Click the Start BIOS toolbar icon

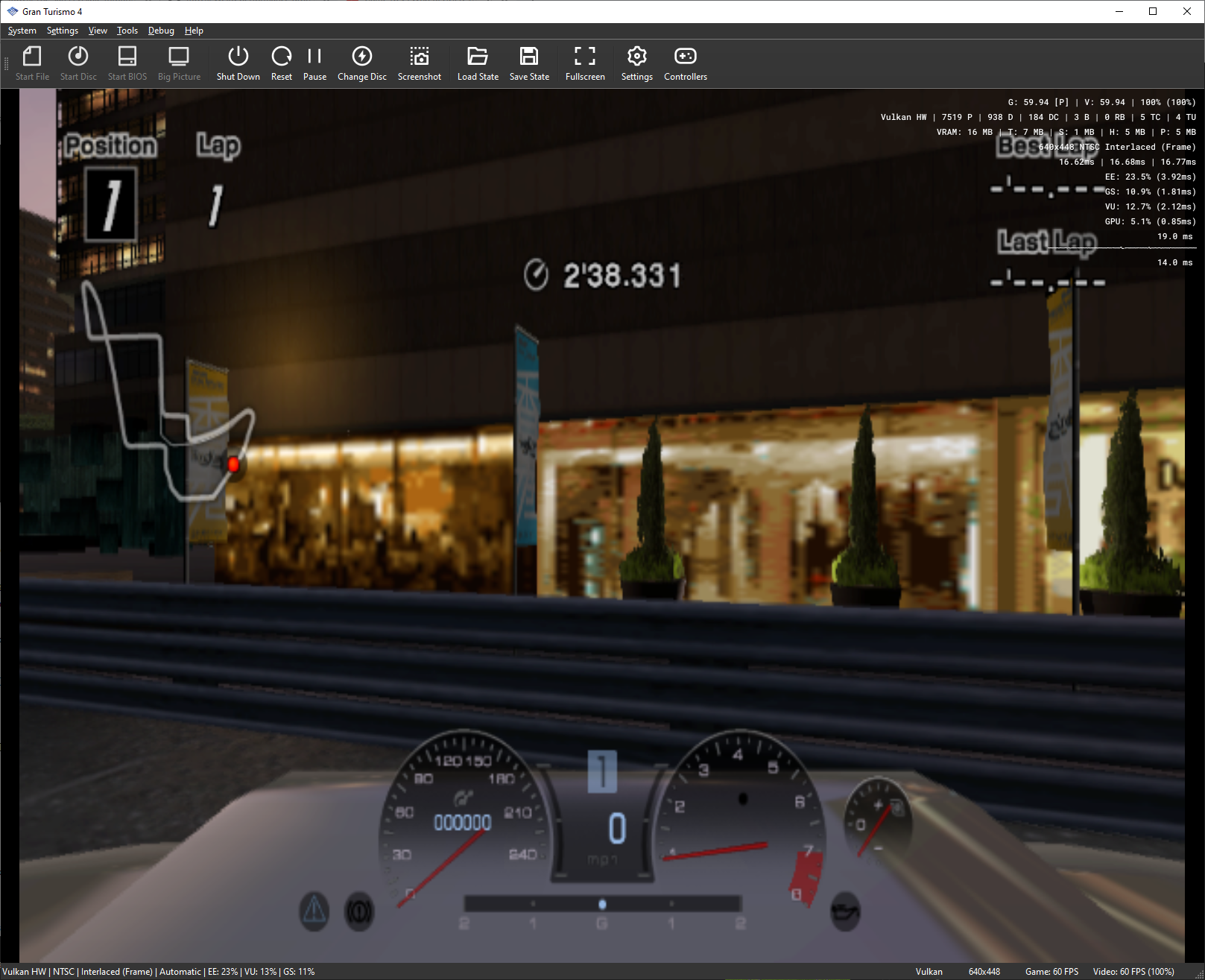pos(127,63)
